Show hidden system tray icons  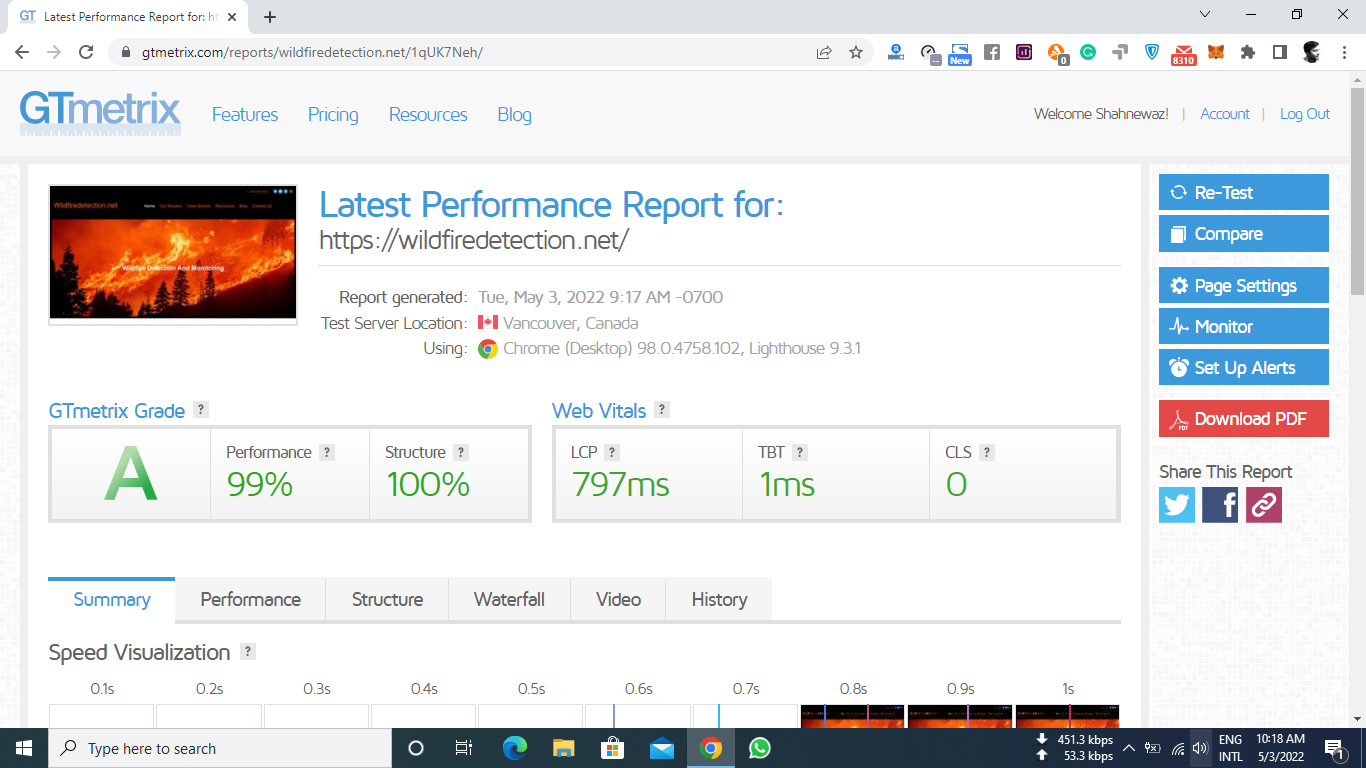(x=1129, y=748)
